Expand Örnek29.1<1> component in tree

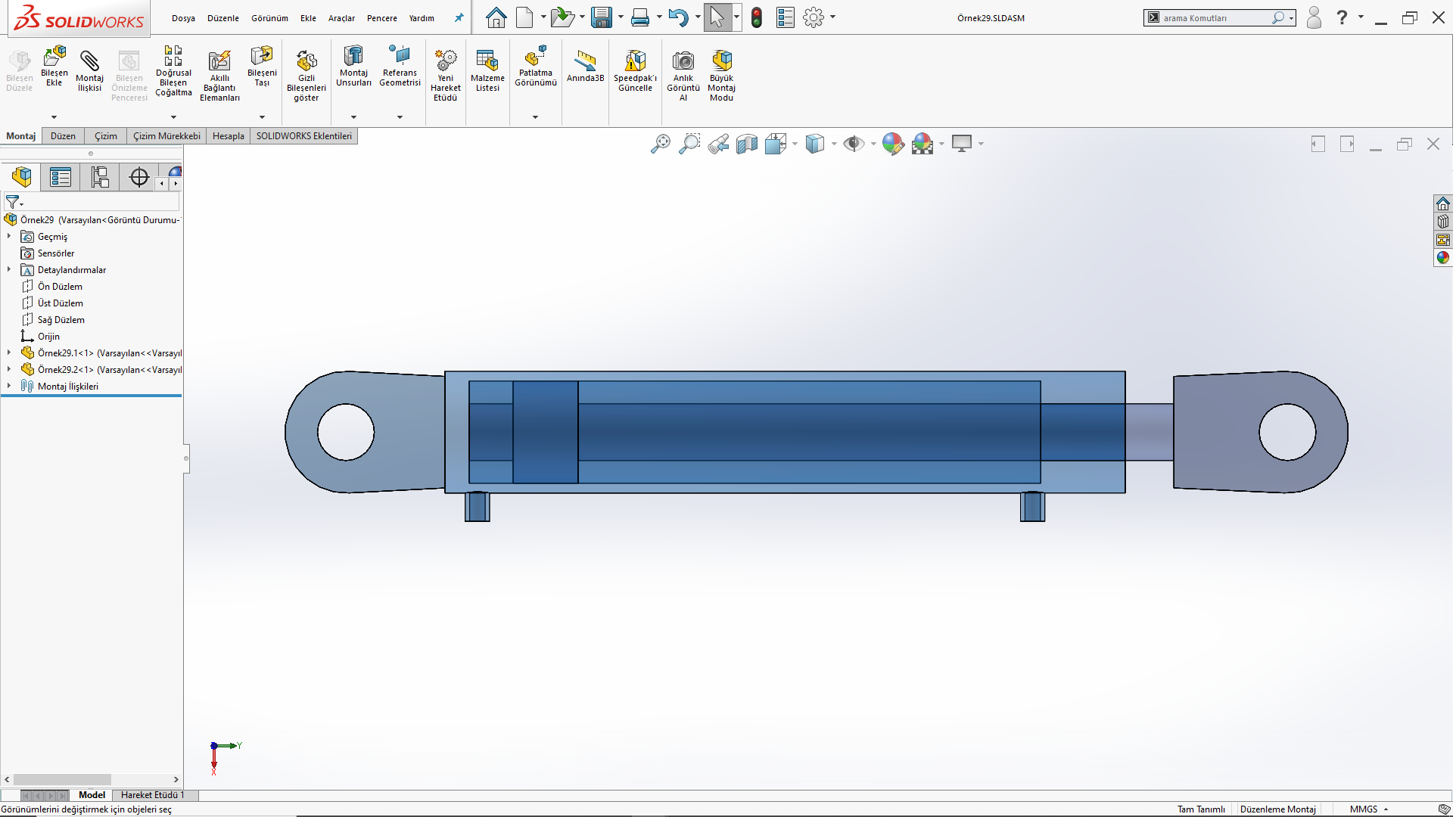9,353
